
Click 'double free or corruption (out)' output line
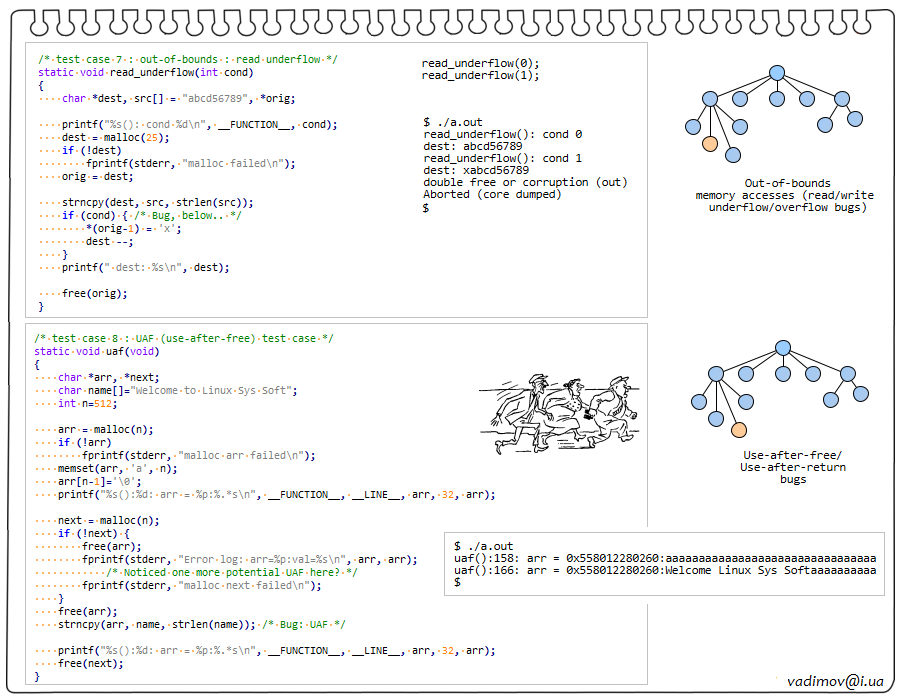525,182
